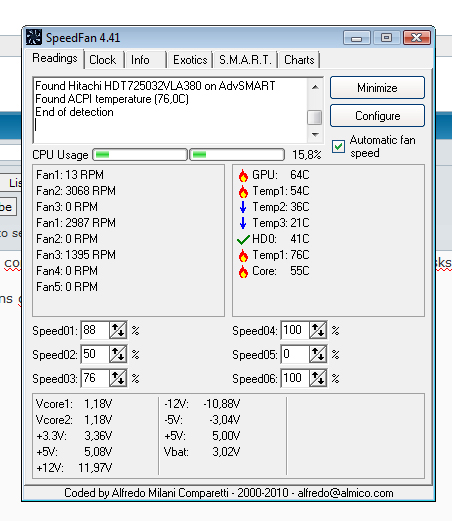Click 'Found ACPI temperature (76,0C)' log line
Screen dimensions: 452x521
112,99
